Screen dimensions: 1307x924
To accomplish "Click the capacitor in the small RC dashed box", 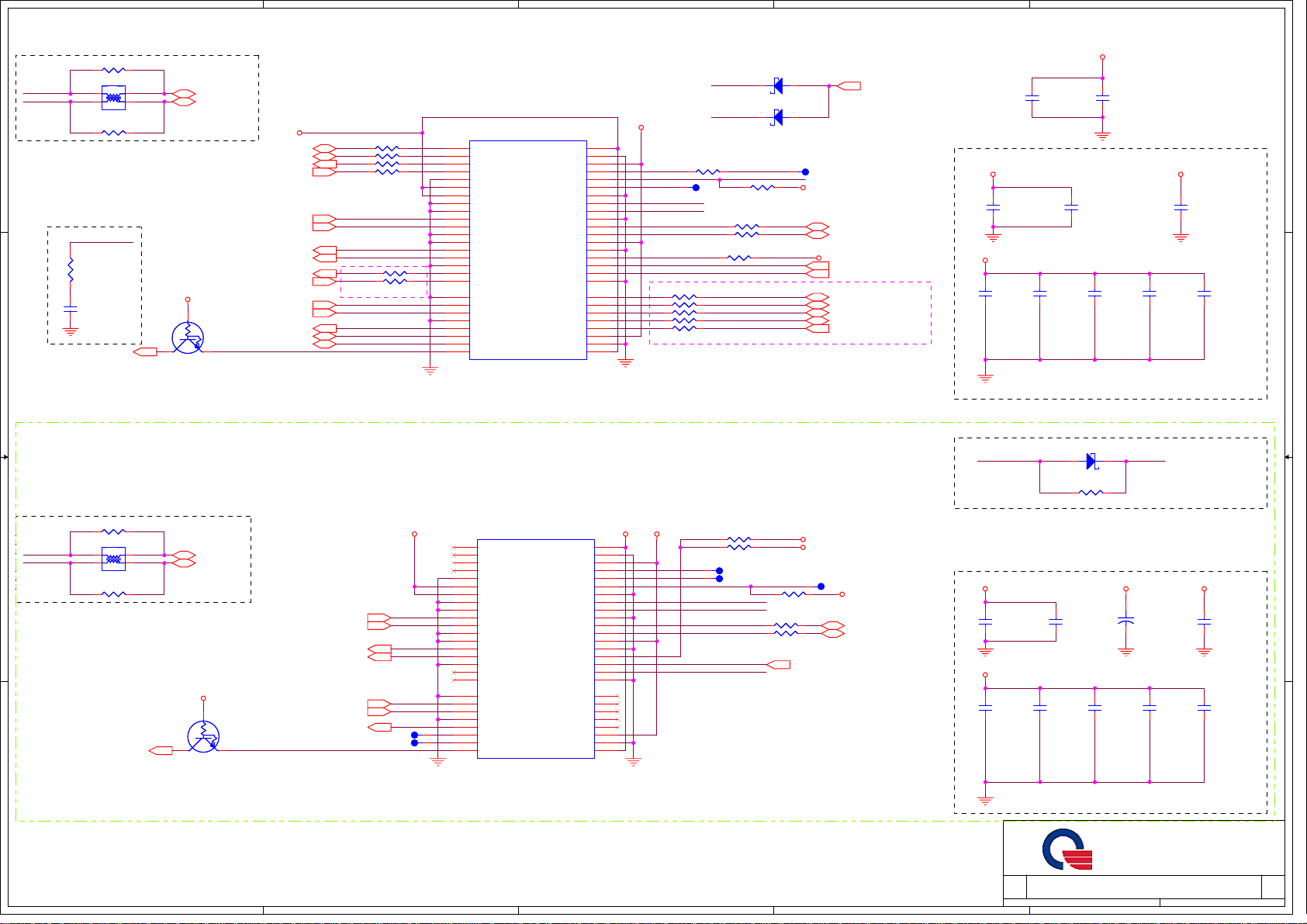I will [71, 309].
